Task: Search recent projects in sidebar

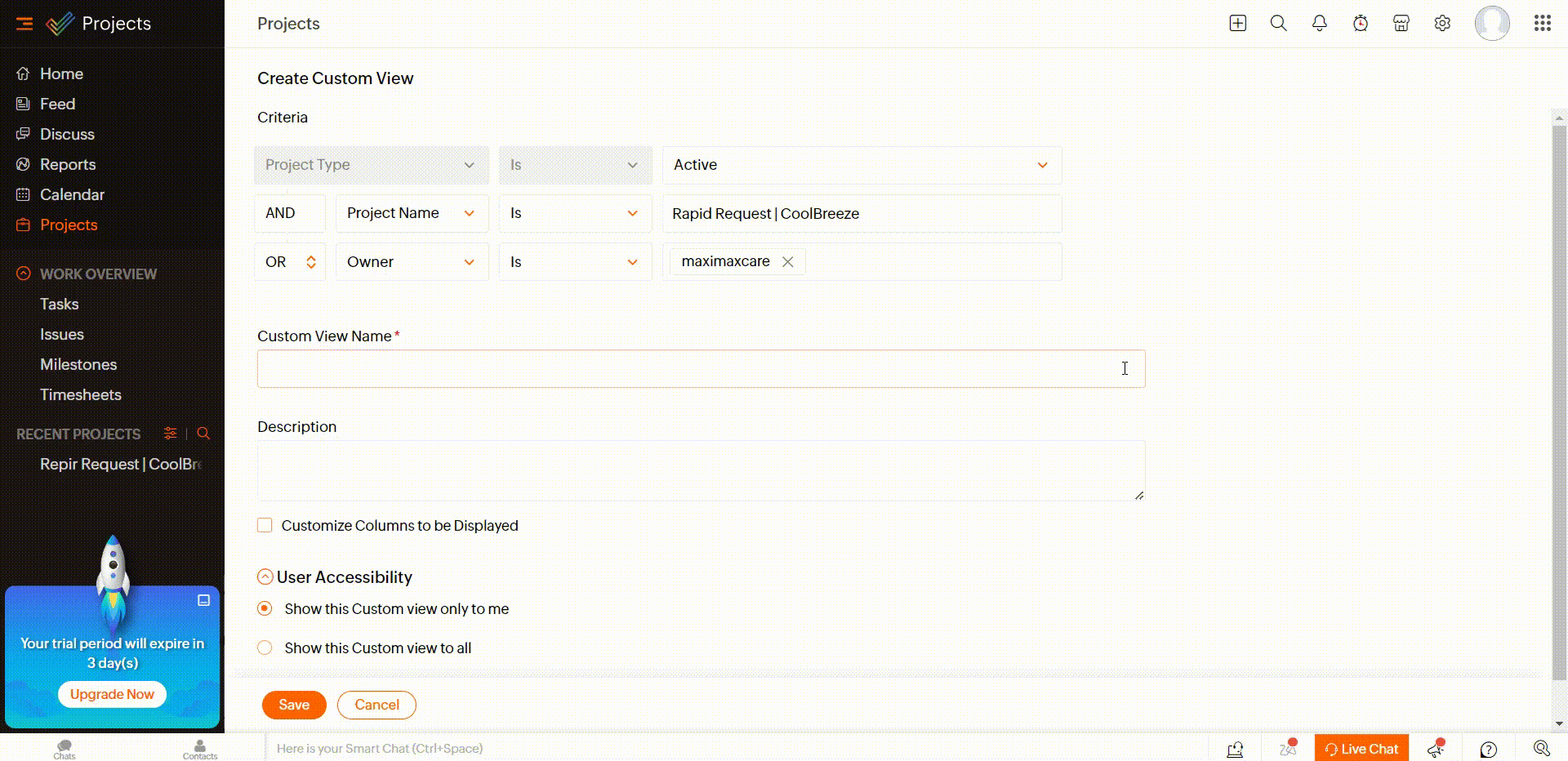Action: 203,434
